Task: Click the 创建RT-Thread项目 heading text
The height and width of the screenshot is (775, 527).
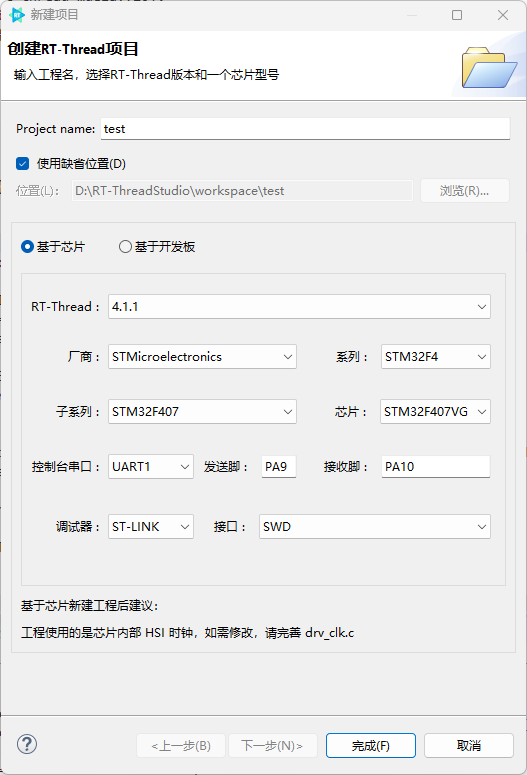Action: 73,49
